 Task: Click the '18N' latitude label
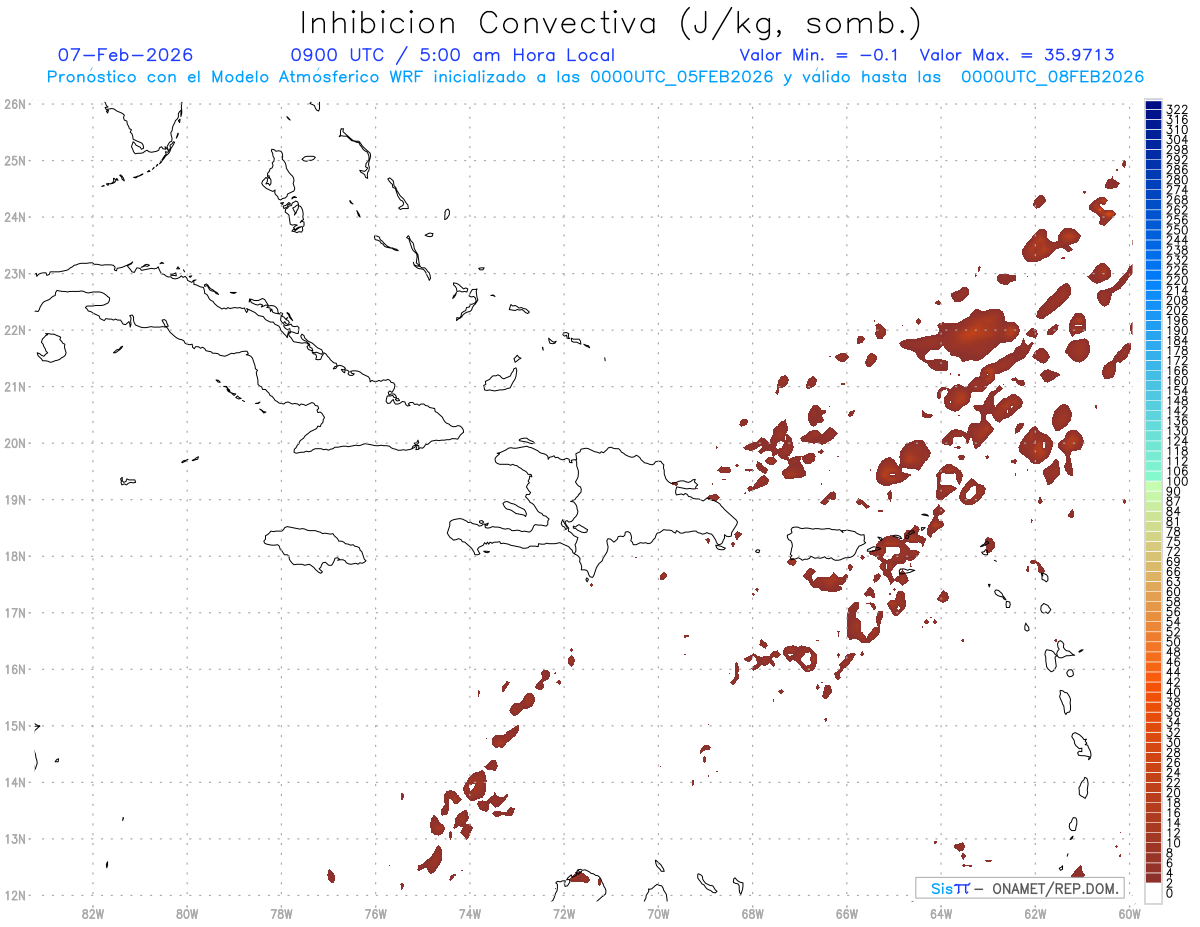pos(14,556)
